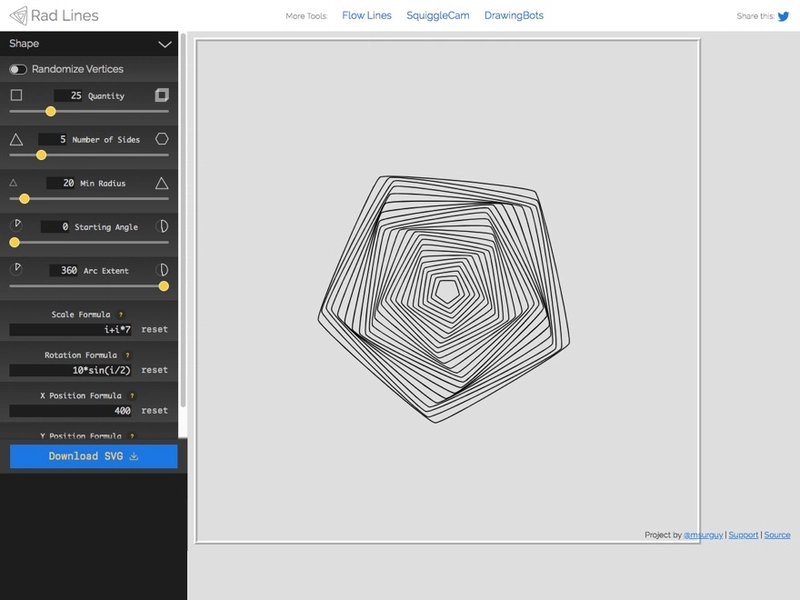Click the Scale Formula input field
This screenshot has height=600, width=800.
point(70,330)
